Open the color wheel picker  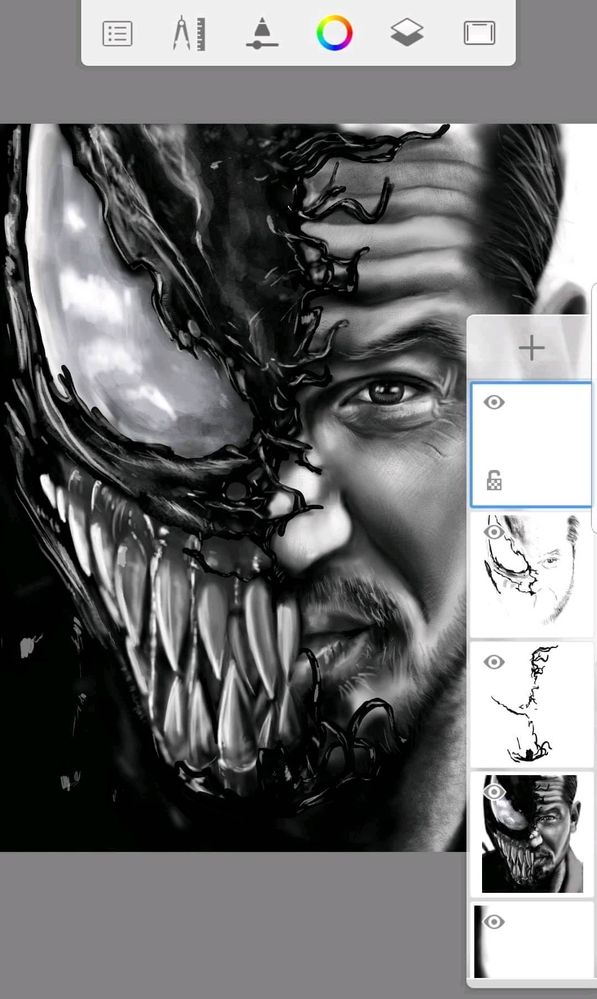334,33
